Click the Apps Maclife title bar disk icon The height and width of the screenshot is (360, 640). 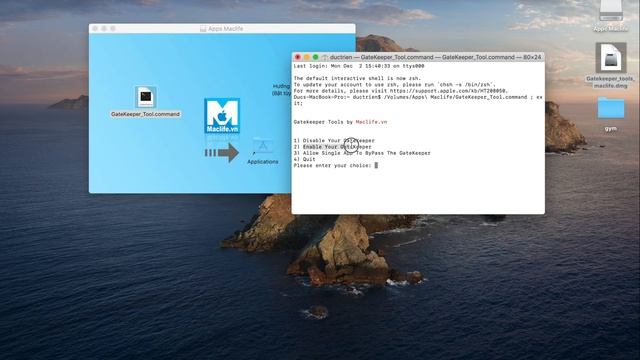pyautogui.click(x=203, y=29)
